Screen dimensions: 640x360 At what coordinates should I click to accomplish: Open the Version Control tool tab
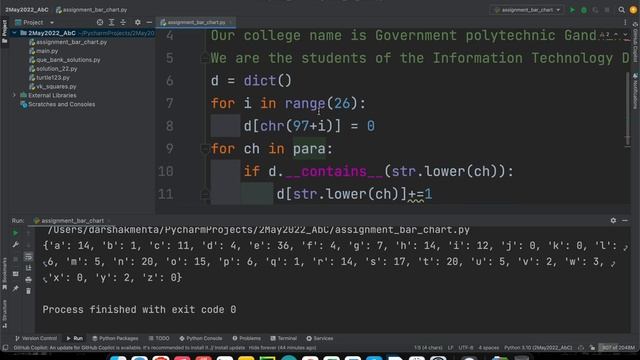[x=36, y=338]
